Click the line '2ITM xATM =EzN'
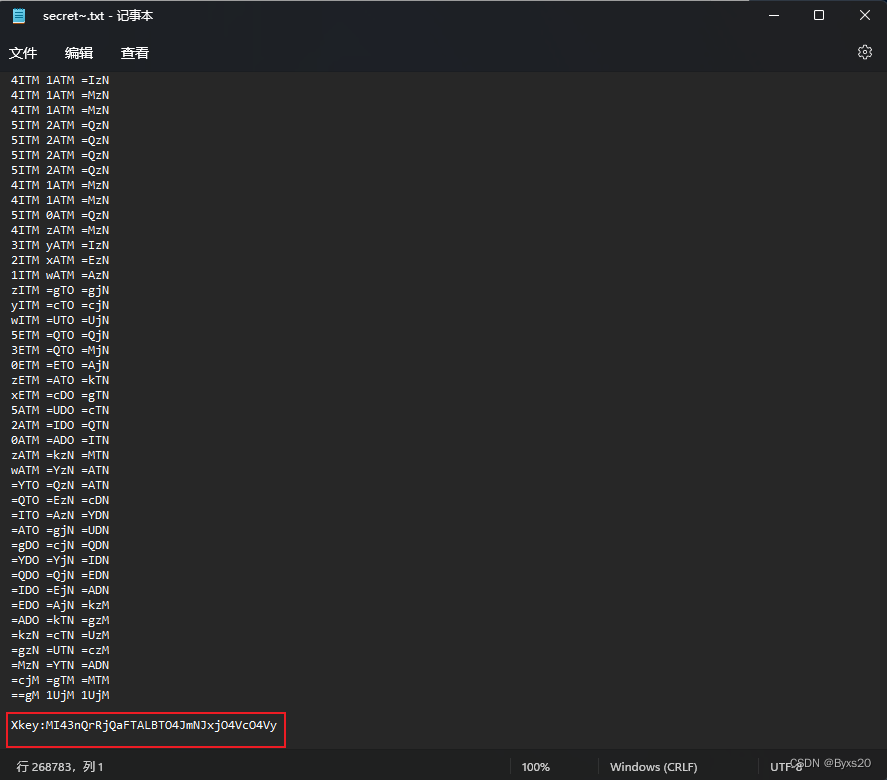This screenshot has width=887, height=780. (60, 260)
